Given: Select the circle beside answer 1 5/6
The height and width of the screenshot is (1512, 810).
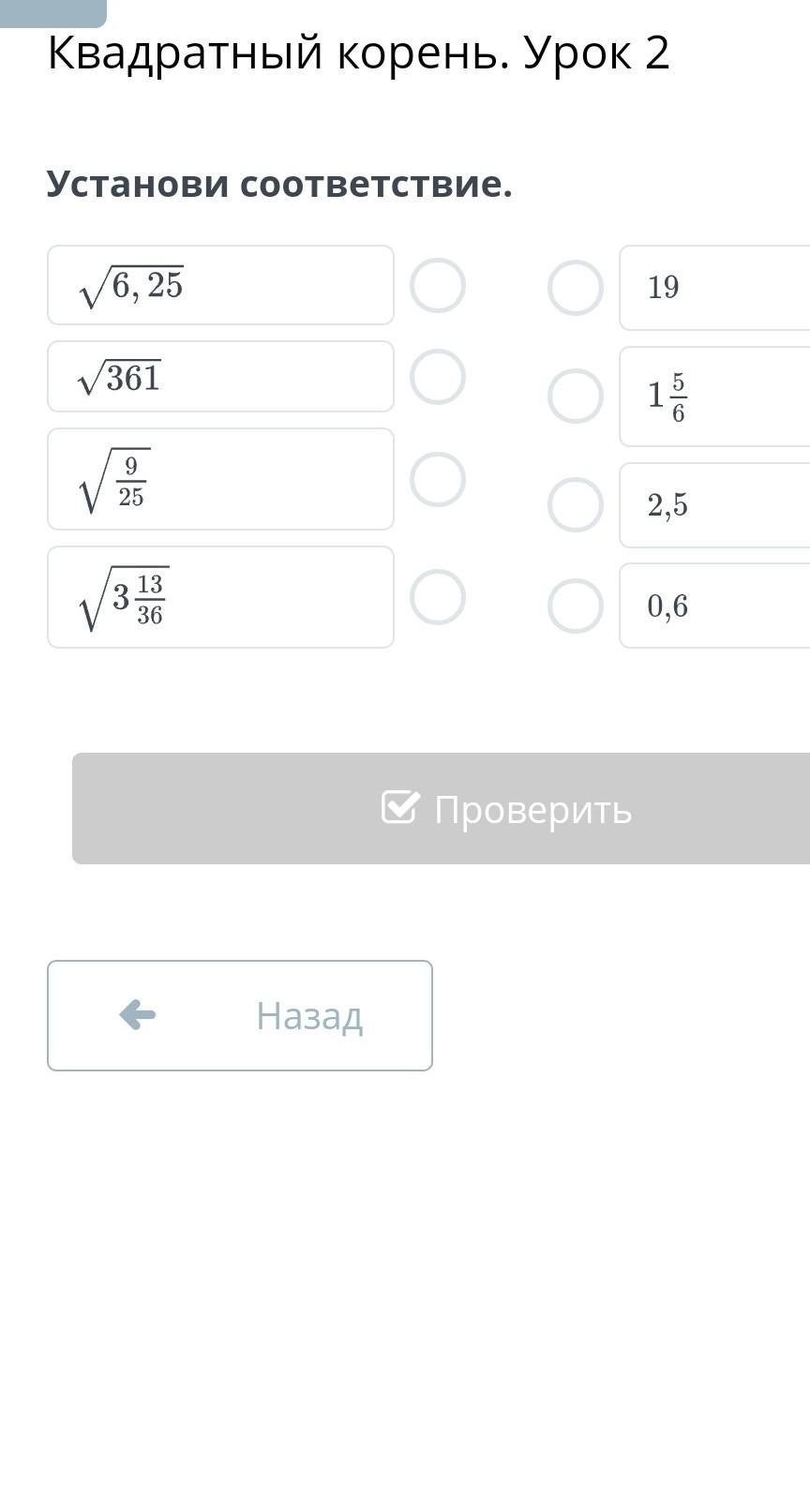Looking at the screenshot, I should [576, 397].
